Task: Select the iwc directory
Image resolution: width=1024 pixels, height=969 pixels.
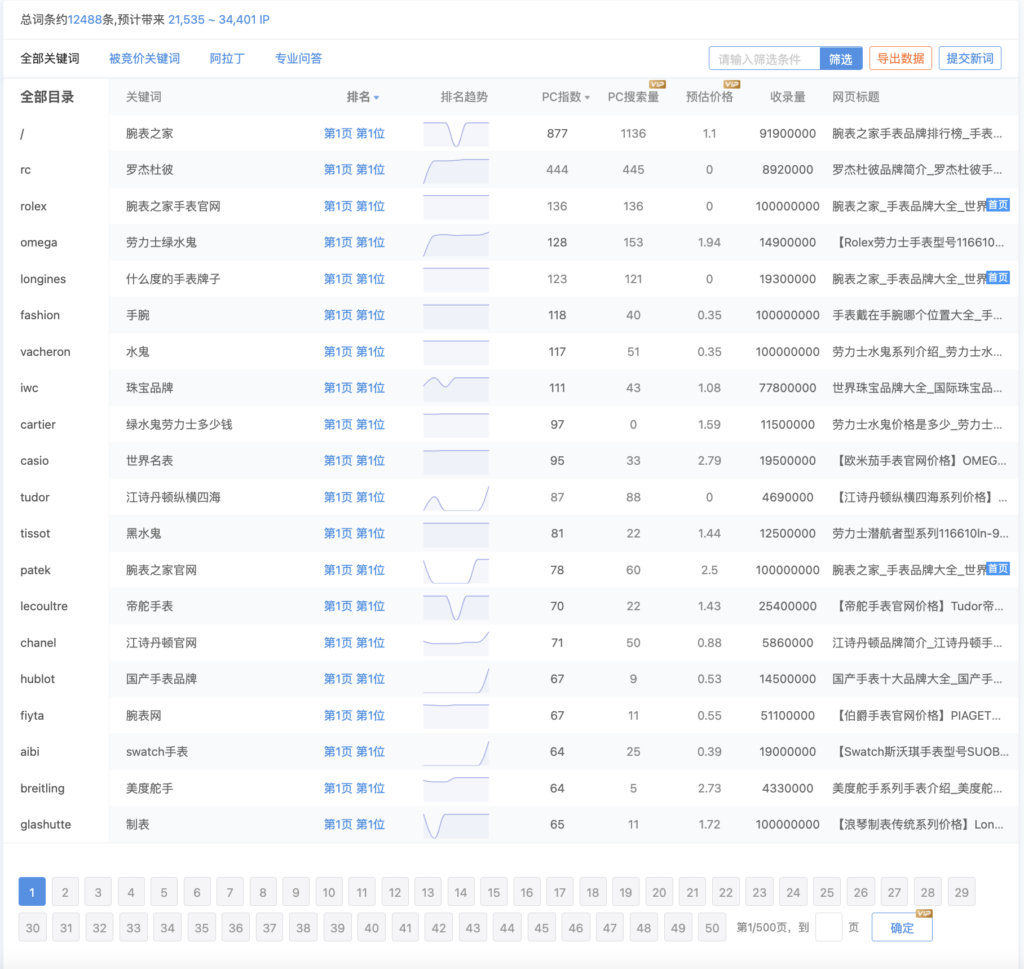Action: pyautogui.click(x=29, y=388)
